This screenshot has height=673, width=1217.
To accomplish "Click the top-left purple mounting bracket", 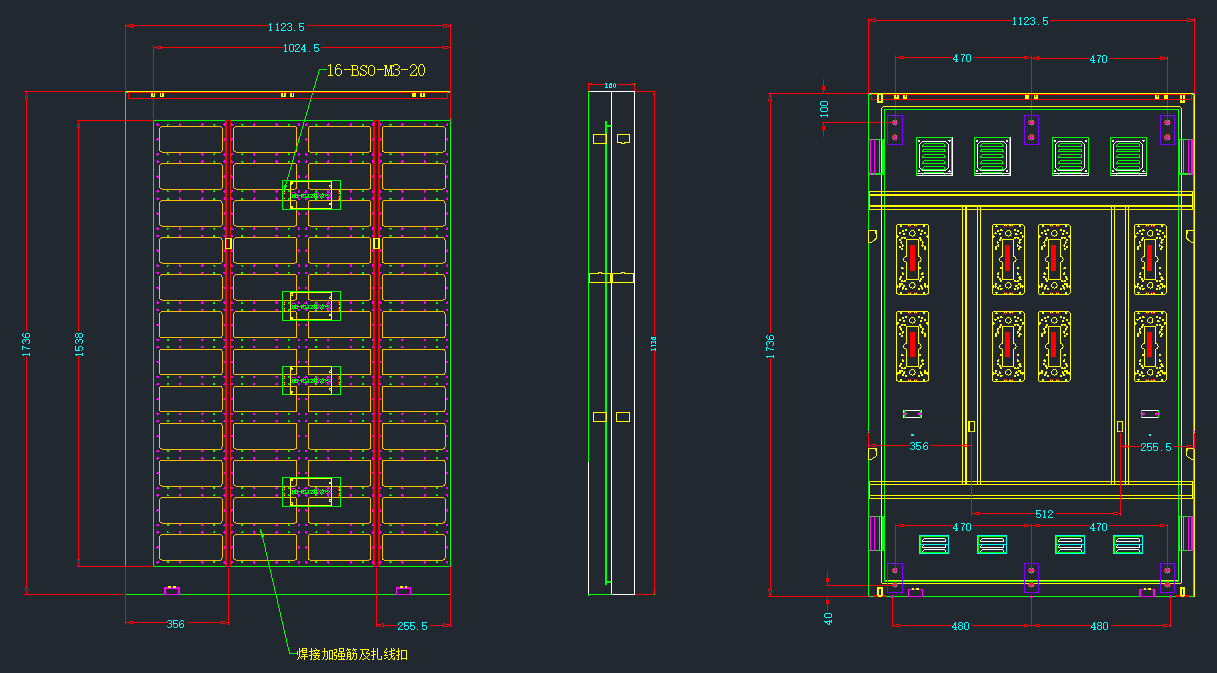I will [895, 130].
